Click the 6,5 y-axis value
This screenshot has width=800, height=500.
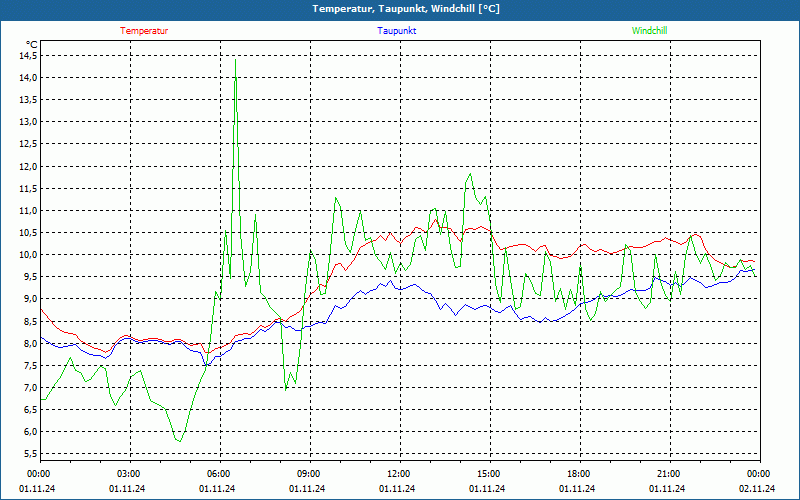(x=31, y=410)
